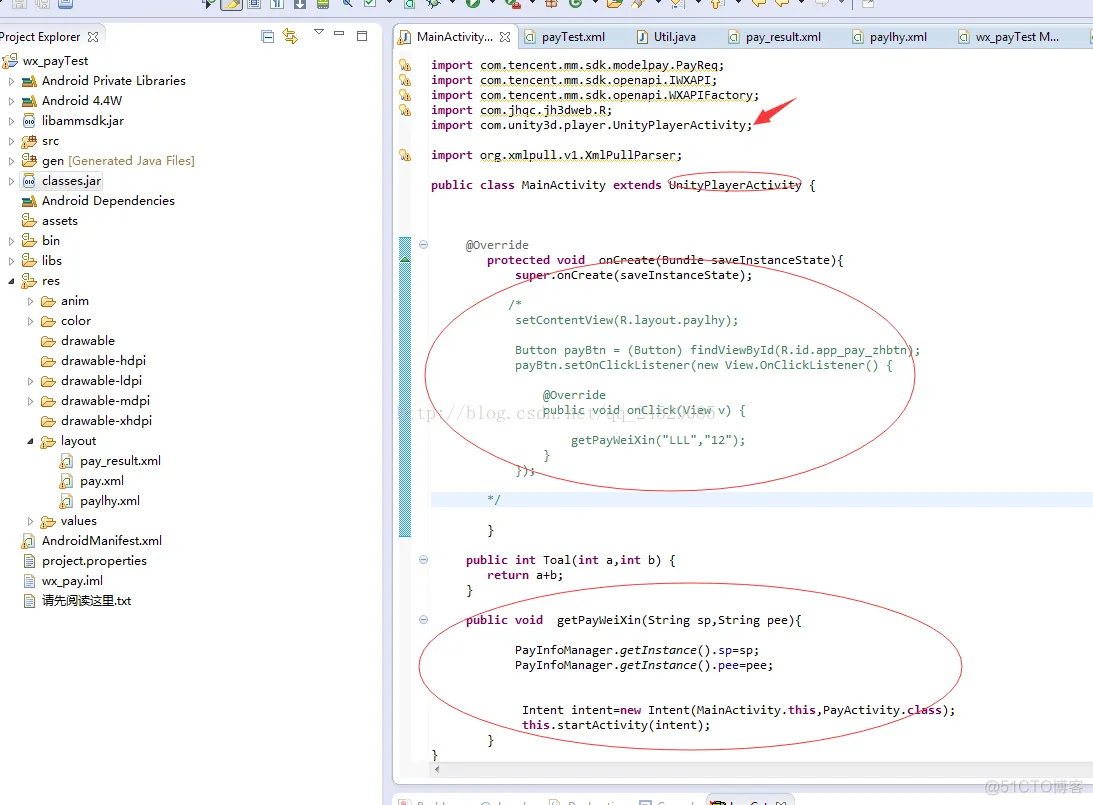The image size is (1093, 805).
Task: Select pay.xml file icon in layout
Action: [x=66, y=481]
